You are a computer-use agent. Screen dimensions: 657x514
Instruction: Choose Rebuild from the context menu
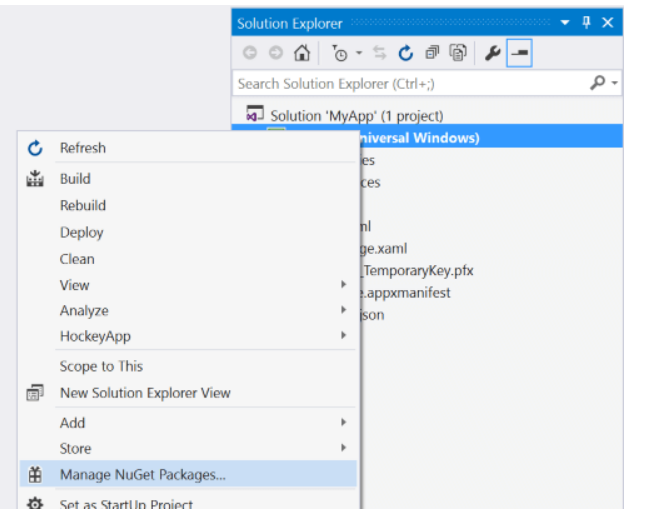[188, 205]
